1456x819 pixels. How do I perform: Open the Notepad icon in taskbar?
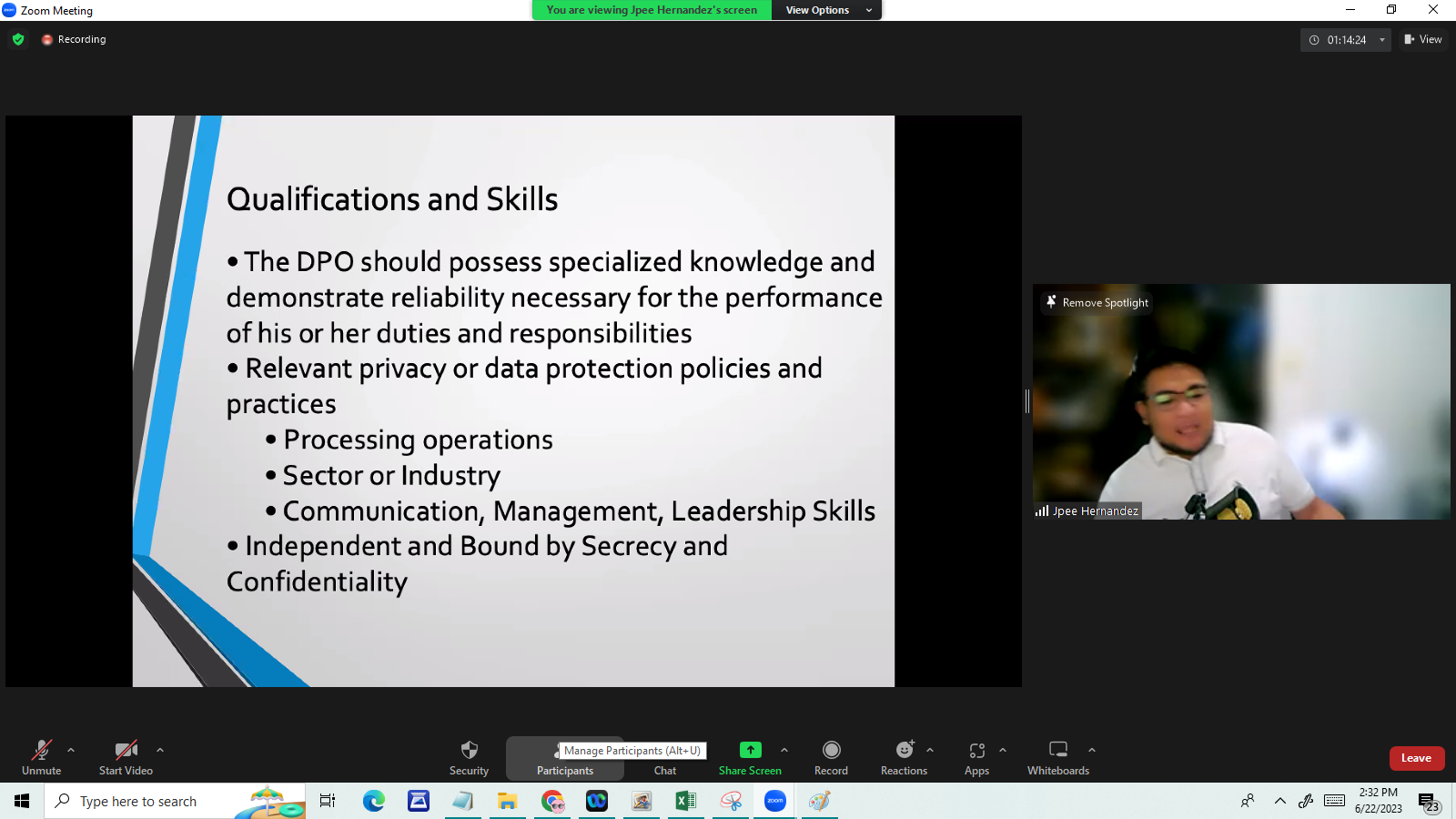463,801
